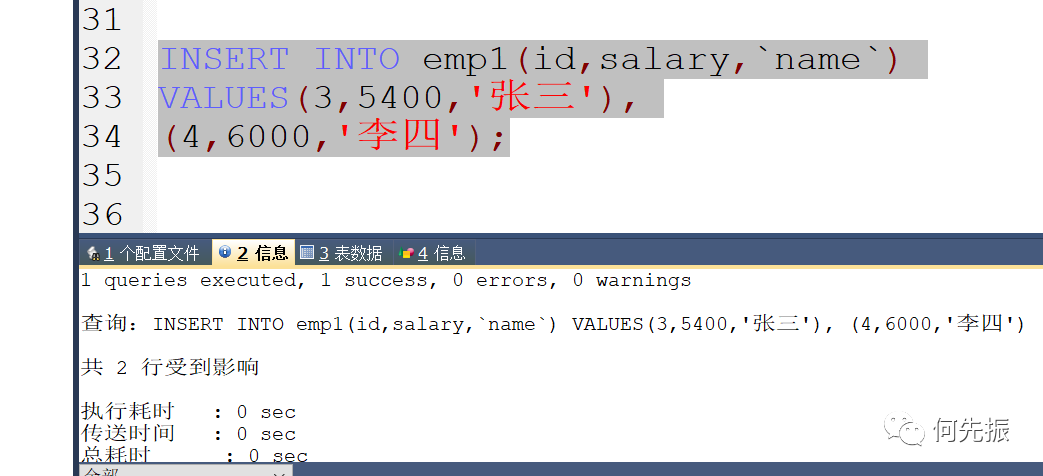Image resolution: width=1043 pixels, height=476 pixels.
Task: Open the 全部 filter dropdown at bottom
Action: tap(186, 471)
